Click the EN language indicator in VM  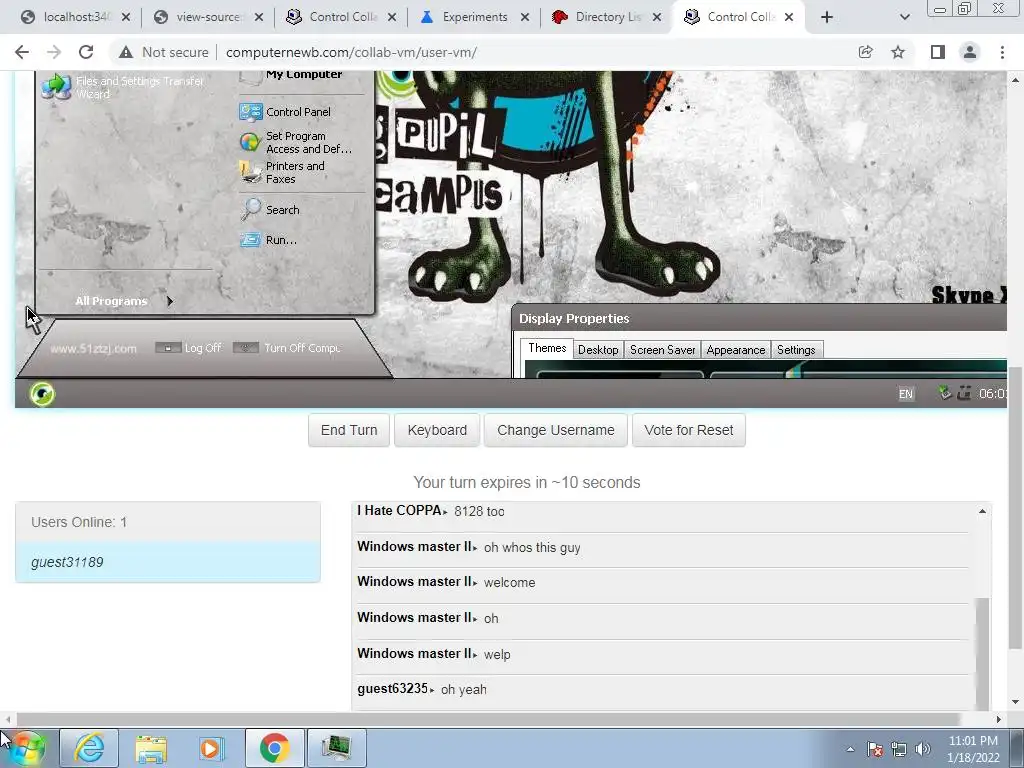[905, 394]
